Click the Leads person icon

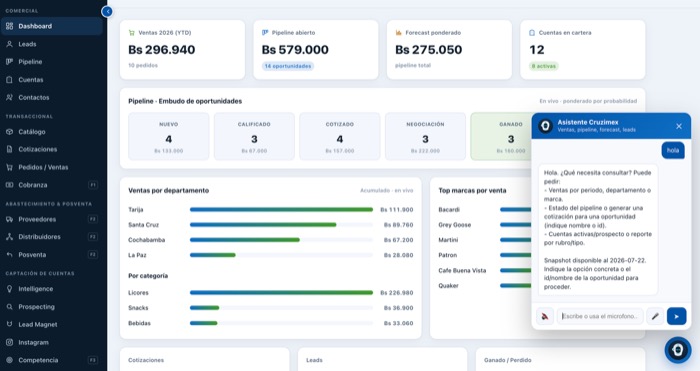tap(9, 44)
